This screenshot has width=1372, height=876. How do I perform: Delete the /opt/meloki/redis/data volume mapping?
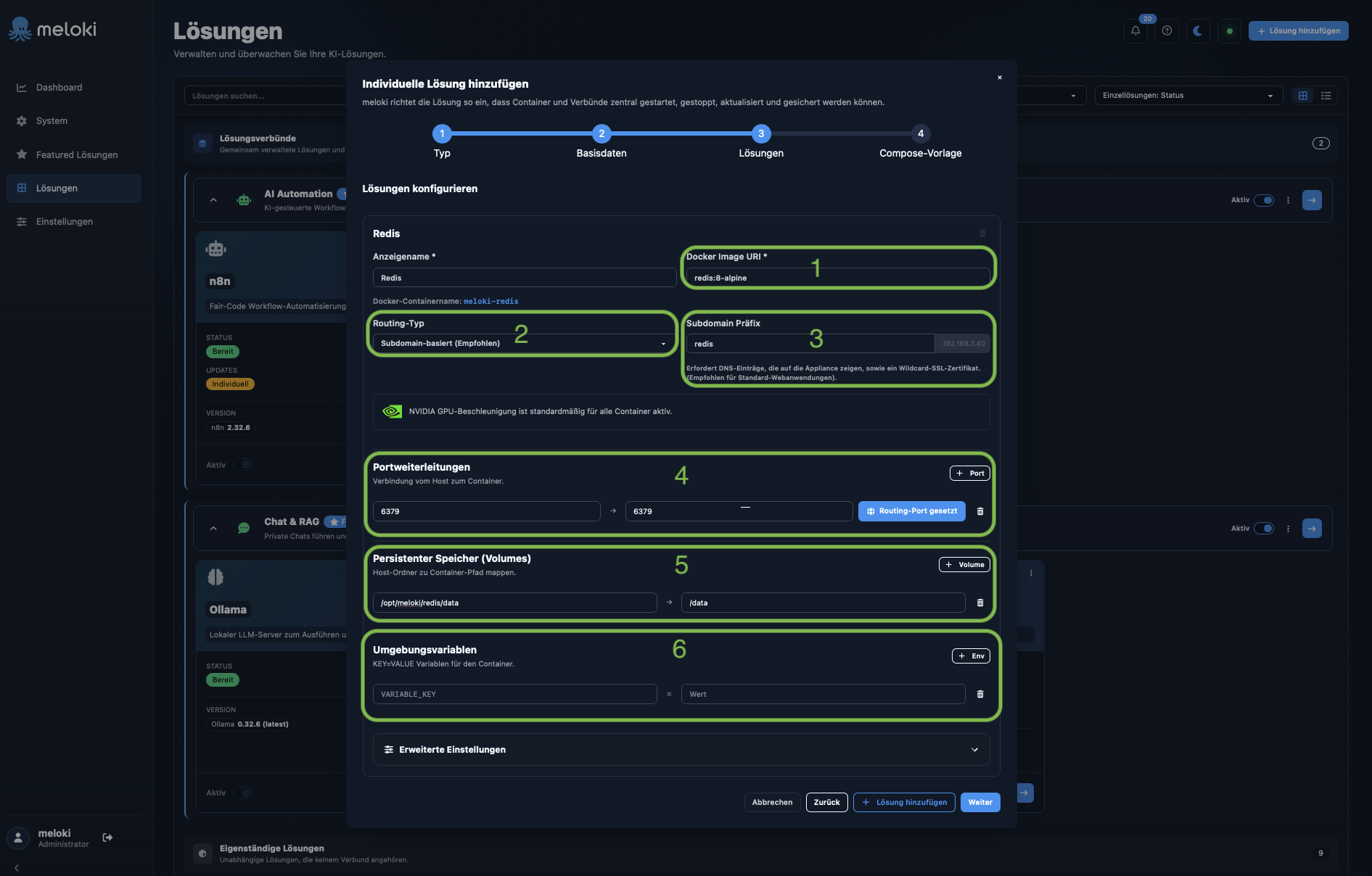pyautogui.click(x=980, y=603)
